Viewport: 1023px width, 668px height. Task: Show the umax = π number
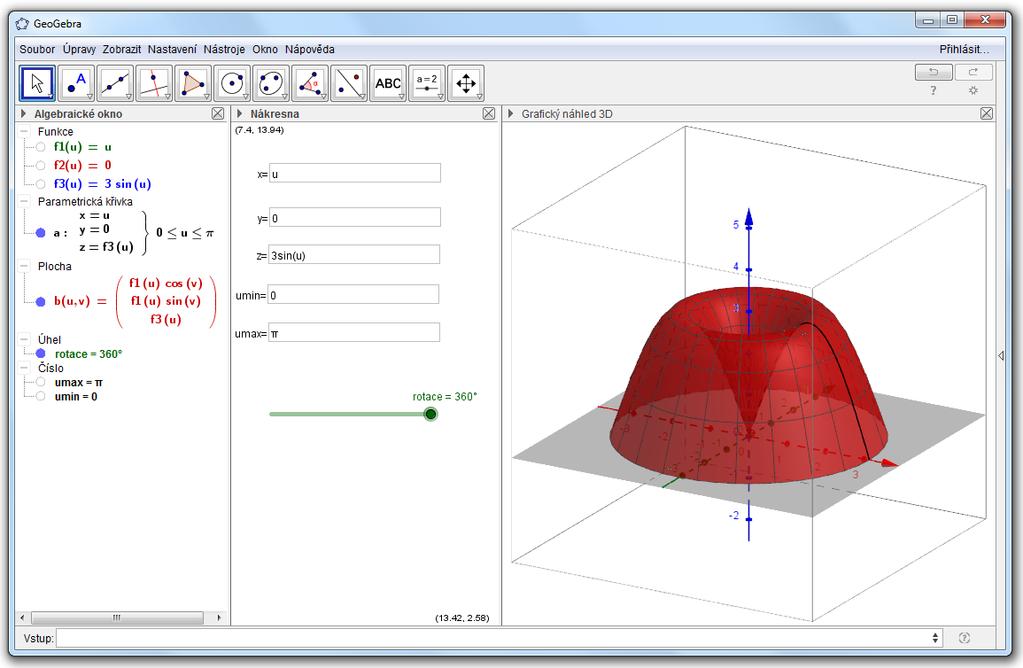(x=40, y=382)
